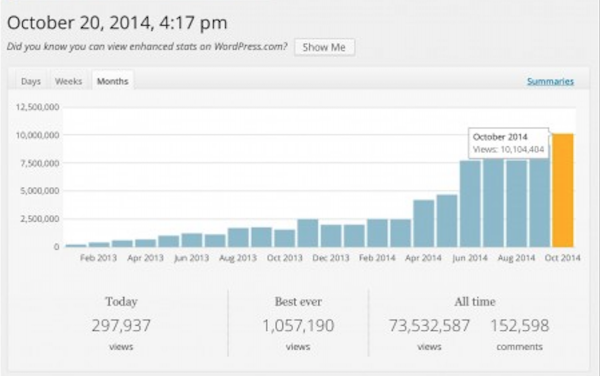
Task: Click the September 2014 bar
Action: tap(540, 202)
